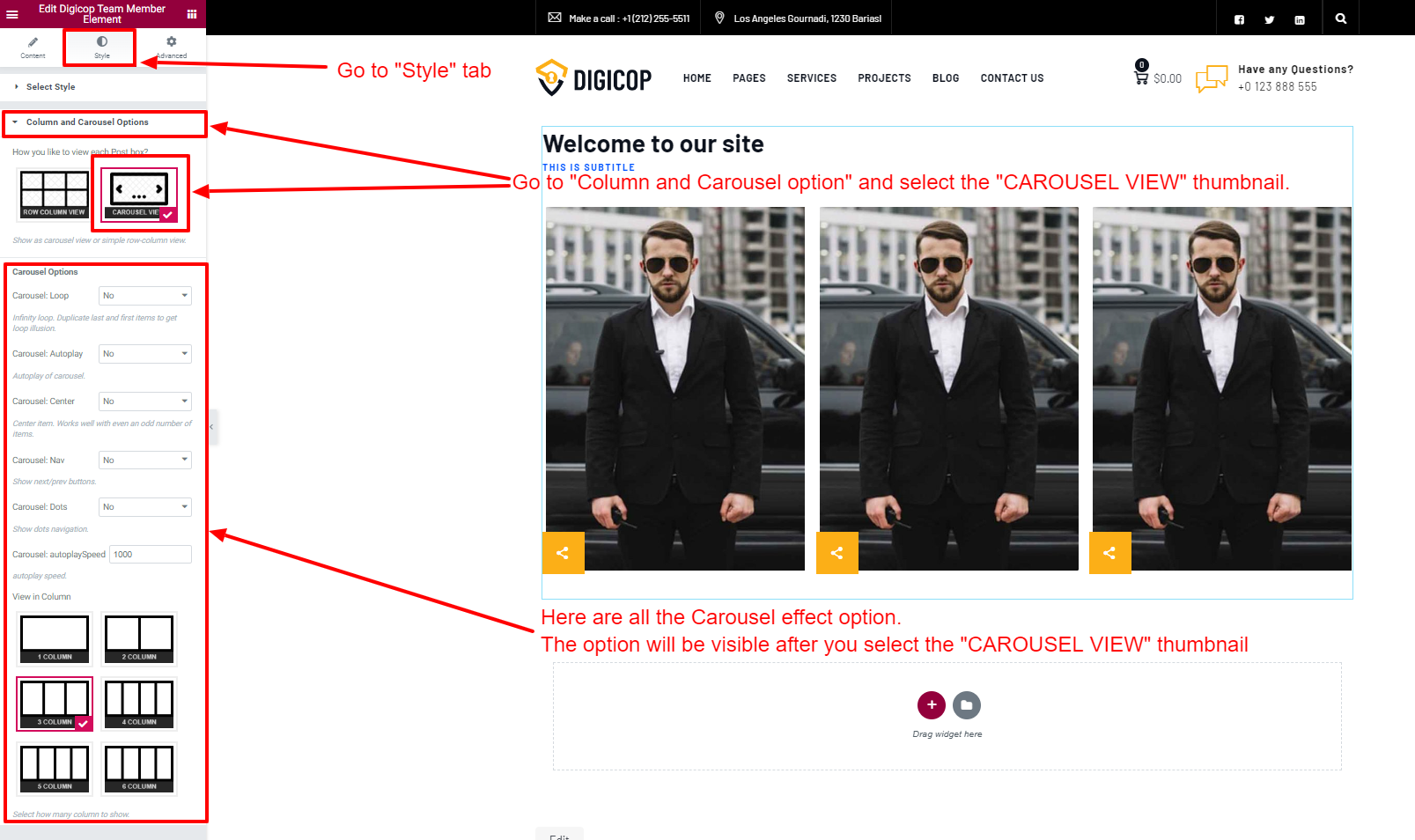Viewport: 1415px width, 840px height.
Task: Open the widgets grid icon
Action: click(191, 14)
